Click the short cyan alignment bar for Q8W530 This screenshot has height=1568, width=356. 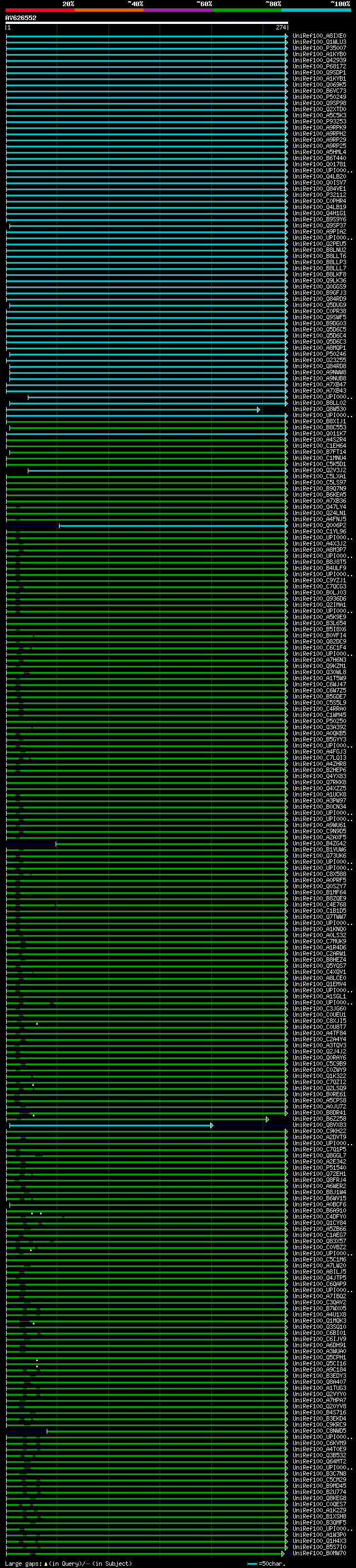point(133,409)
